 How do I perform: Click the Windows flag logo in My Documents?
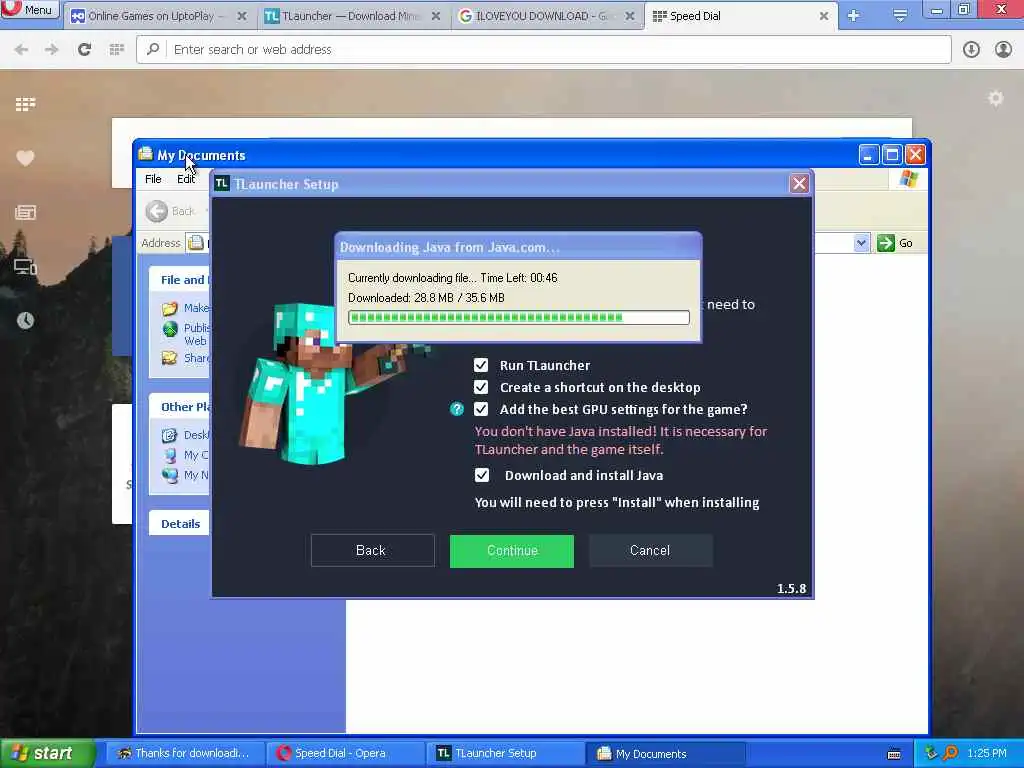pyautogui.click(x=908, y=179)
